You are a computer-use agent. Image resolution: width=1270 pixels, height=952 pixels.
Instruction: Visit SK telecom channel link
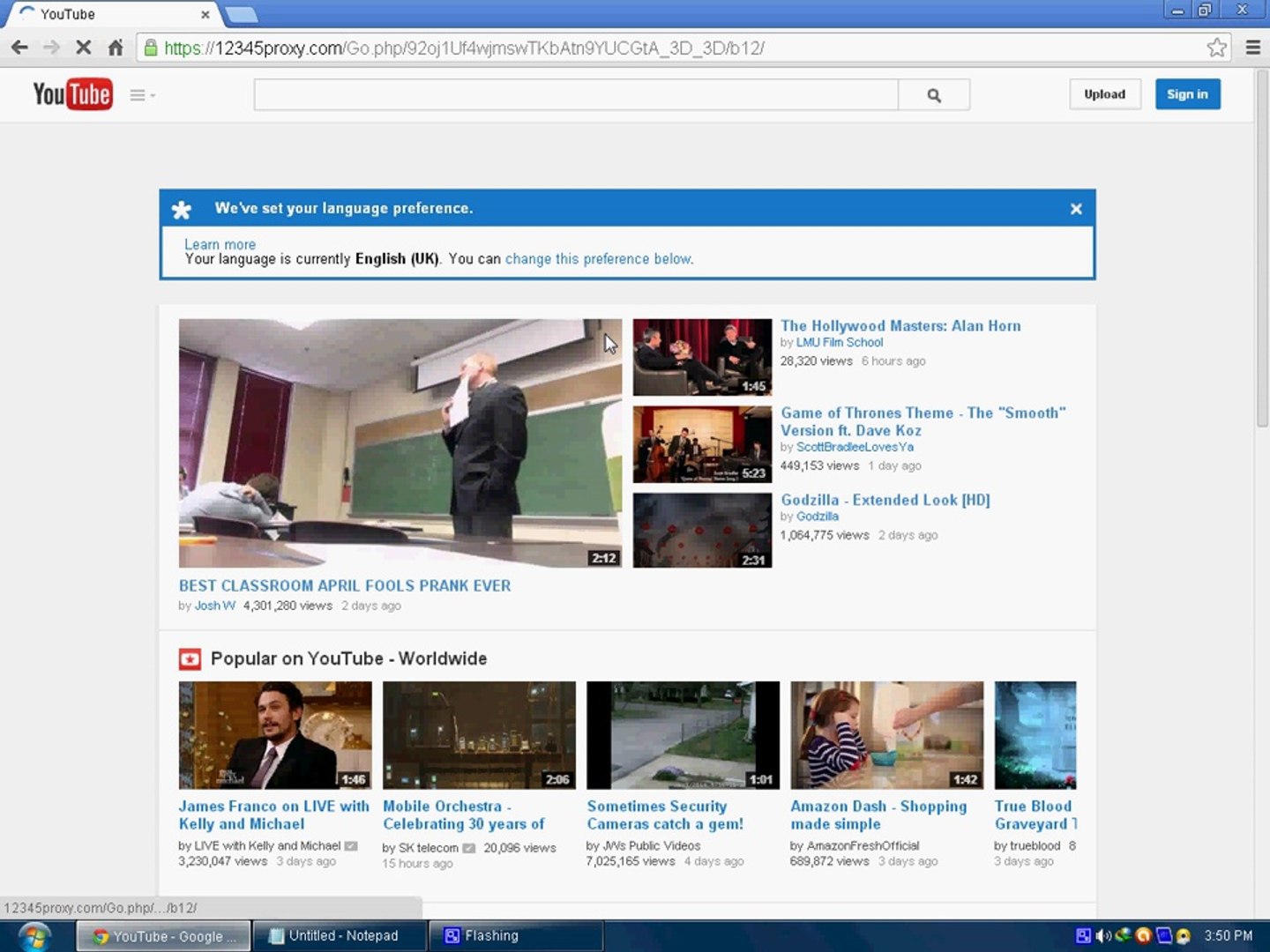(429, 848)
